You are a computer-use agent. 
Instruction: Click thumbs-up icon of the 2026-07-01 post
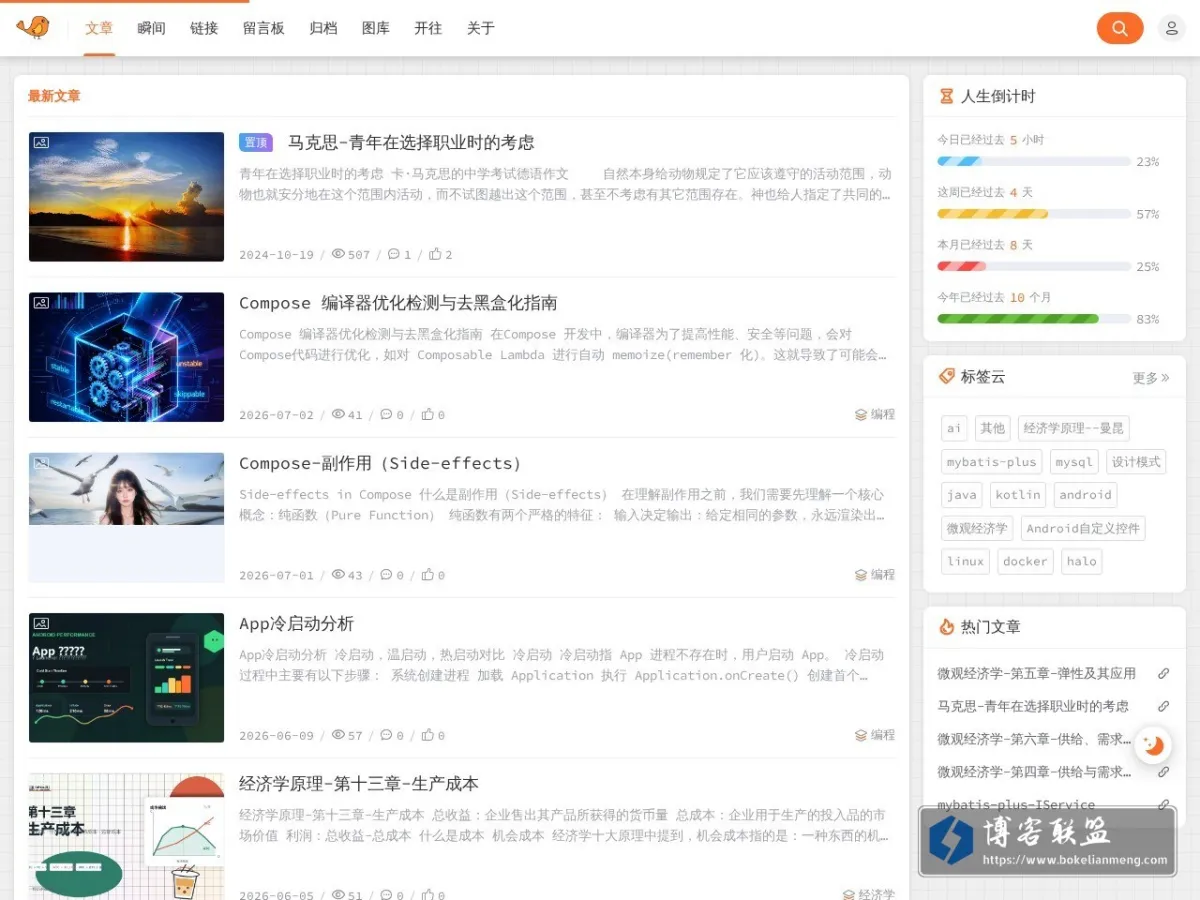[x=428, y=575]
